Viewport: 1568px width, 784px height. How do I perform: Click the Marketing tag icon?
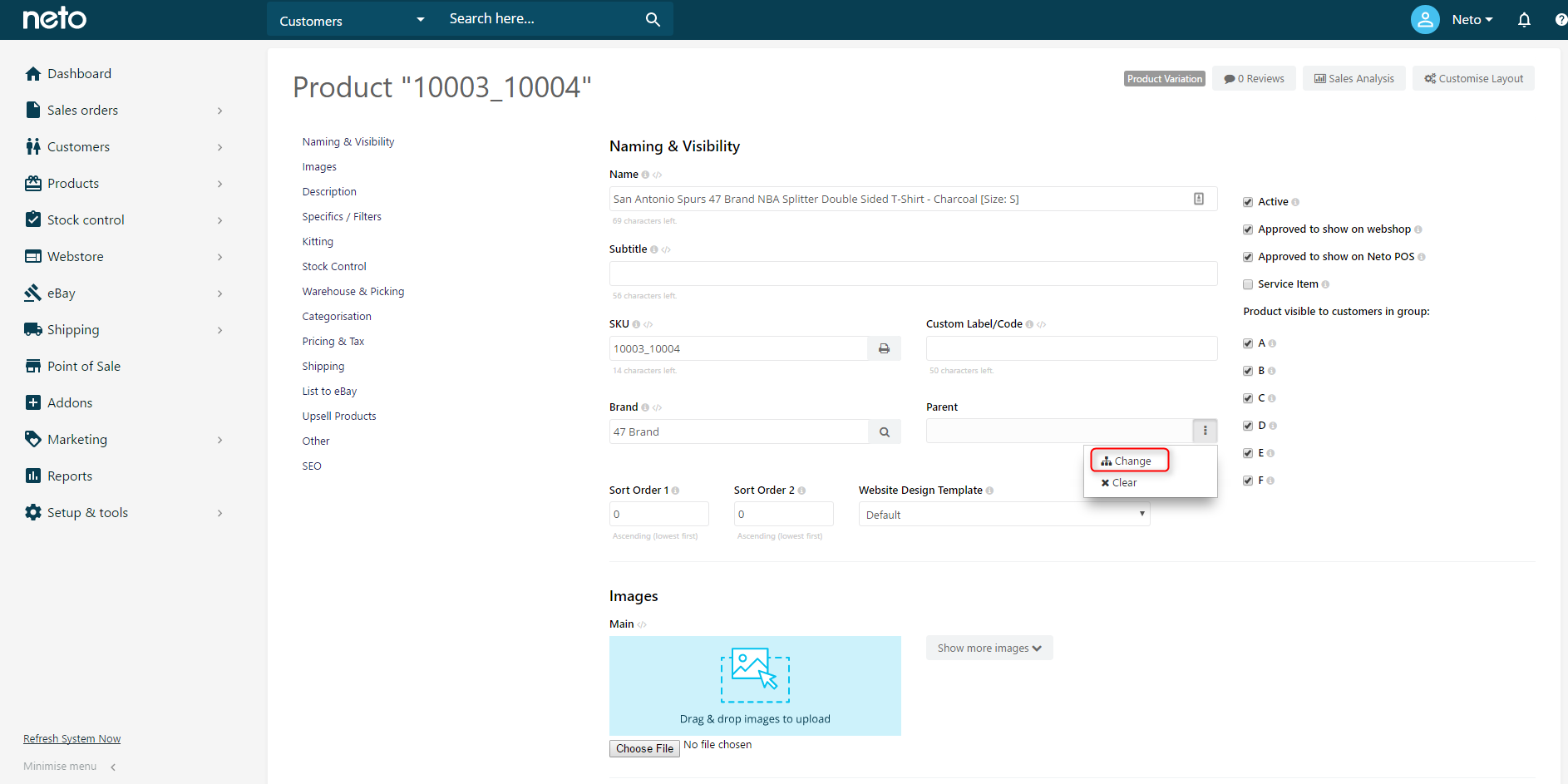(x=33, y=439)
